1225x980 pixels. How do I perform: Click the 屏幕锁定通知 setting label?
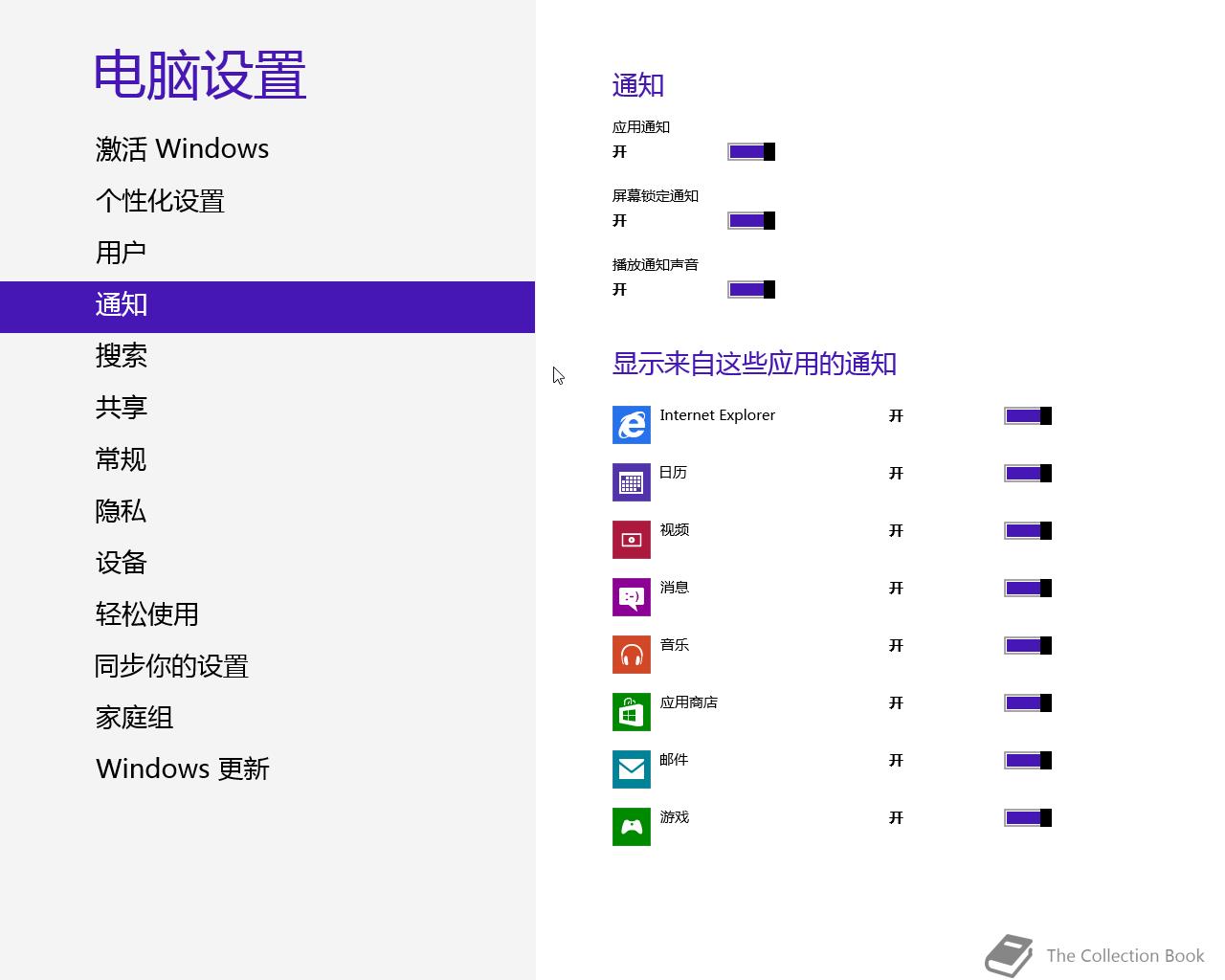(x=656, y=196)
